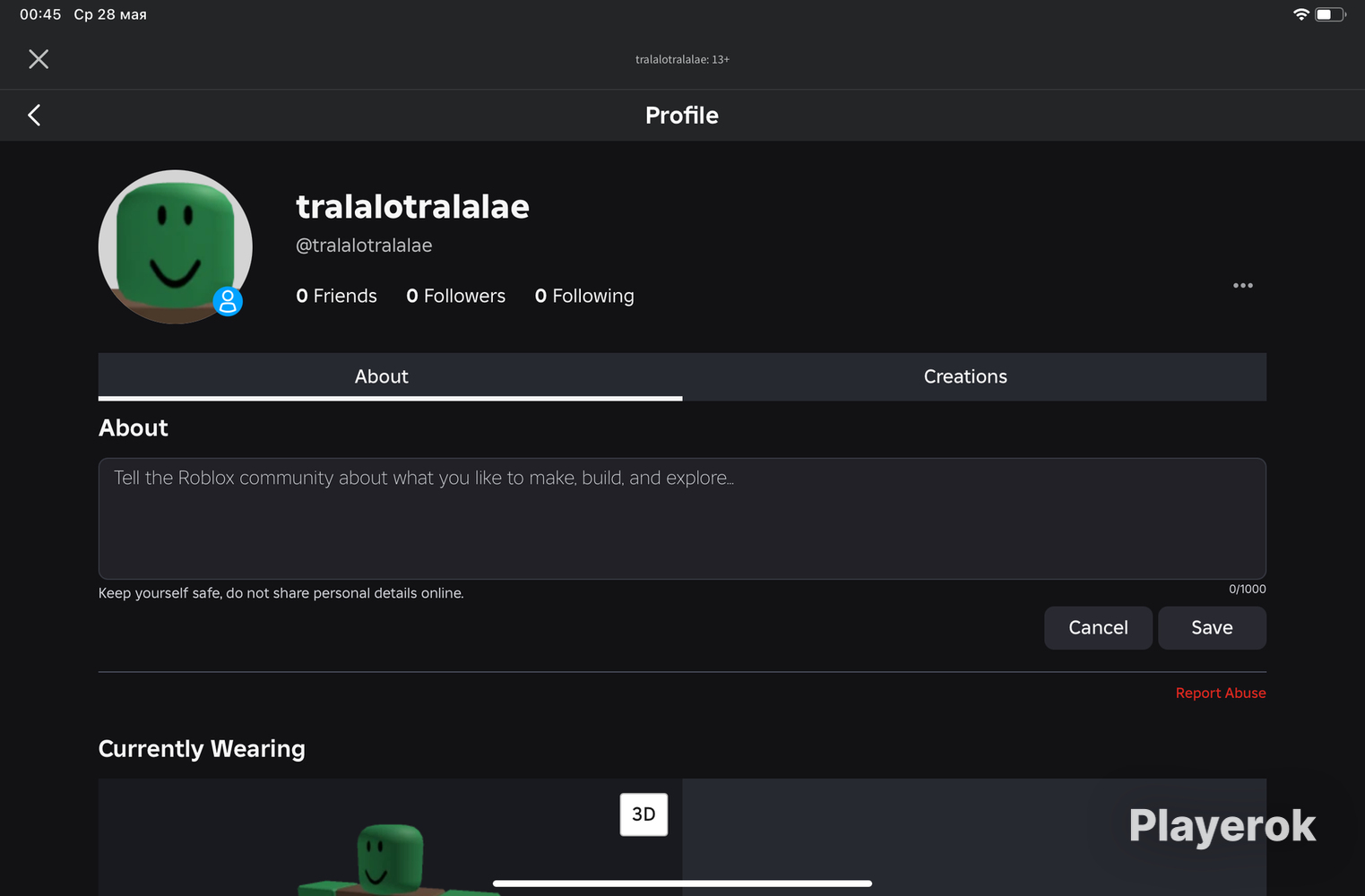Close the profile webview with the X icon
This screenshot has height=896, width=1365.
(x=39, y=59)
